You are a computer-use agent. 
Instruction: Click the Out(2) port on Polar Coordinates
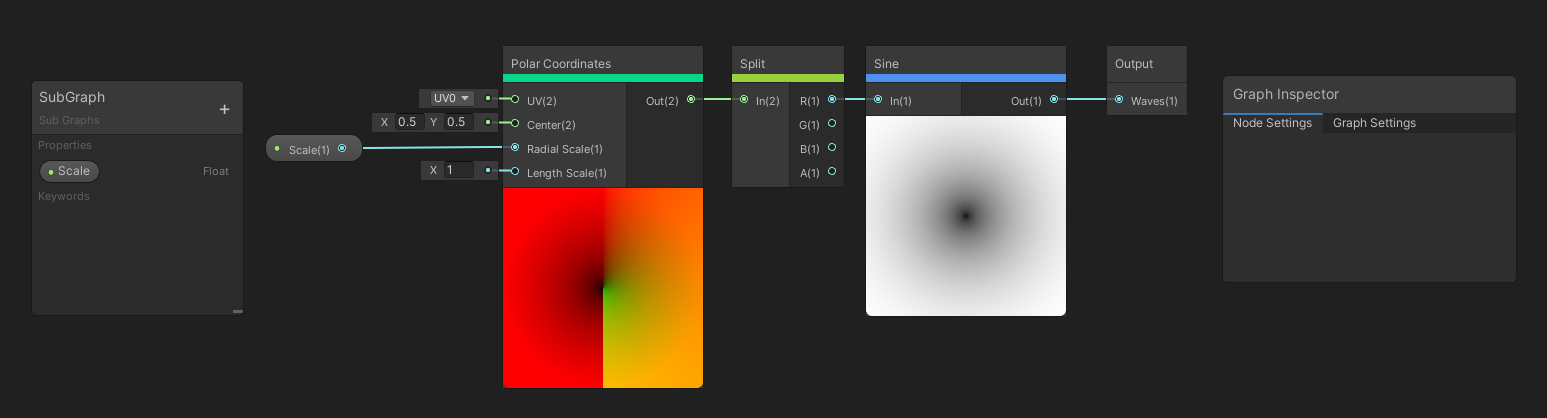(691, 99)
